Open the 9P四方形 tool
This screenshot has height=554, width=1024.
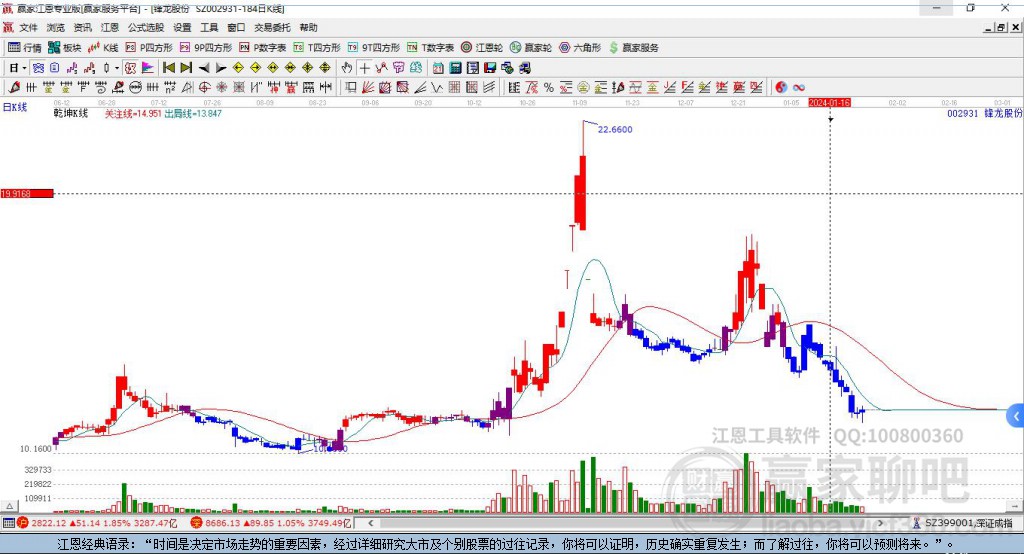pyautogui.click(x=206, y=48)
